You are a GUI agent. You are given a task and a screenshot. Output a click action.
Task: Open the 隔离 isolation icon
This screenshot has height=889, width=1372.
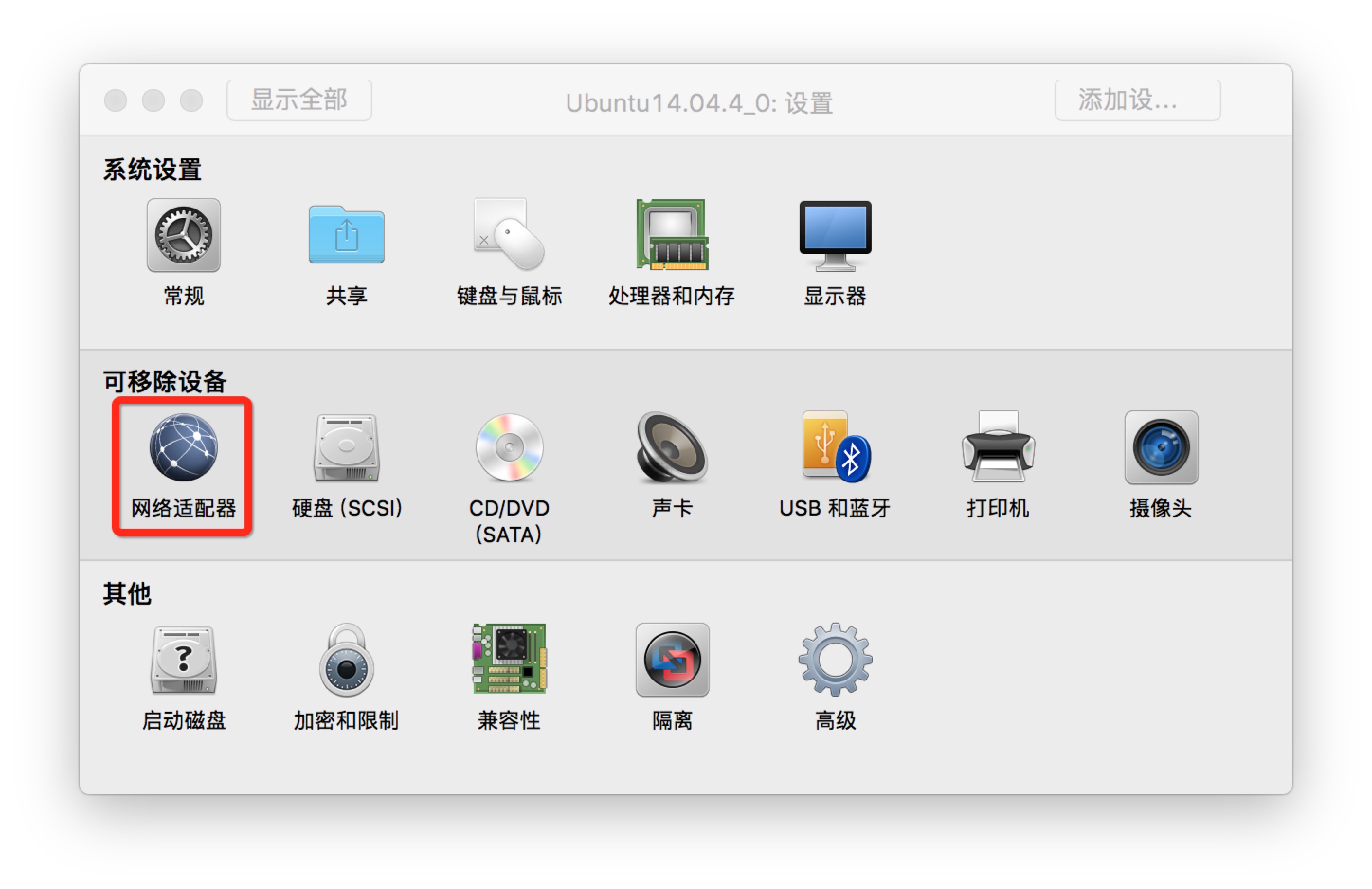click(672, 660)
